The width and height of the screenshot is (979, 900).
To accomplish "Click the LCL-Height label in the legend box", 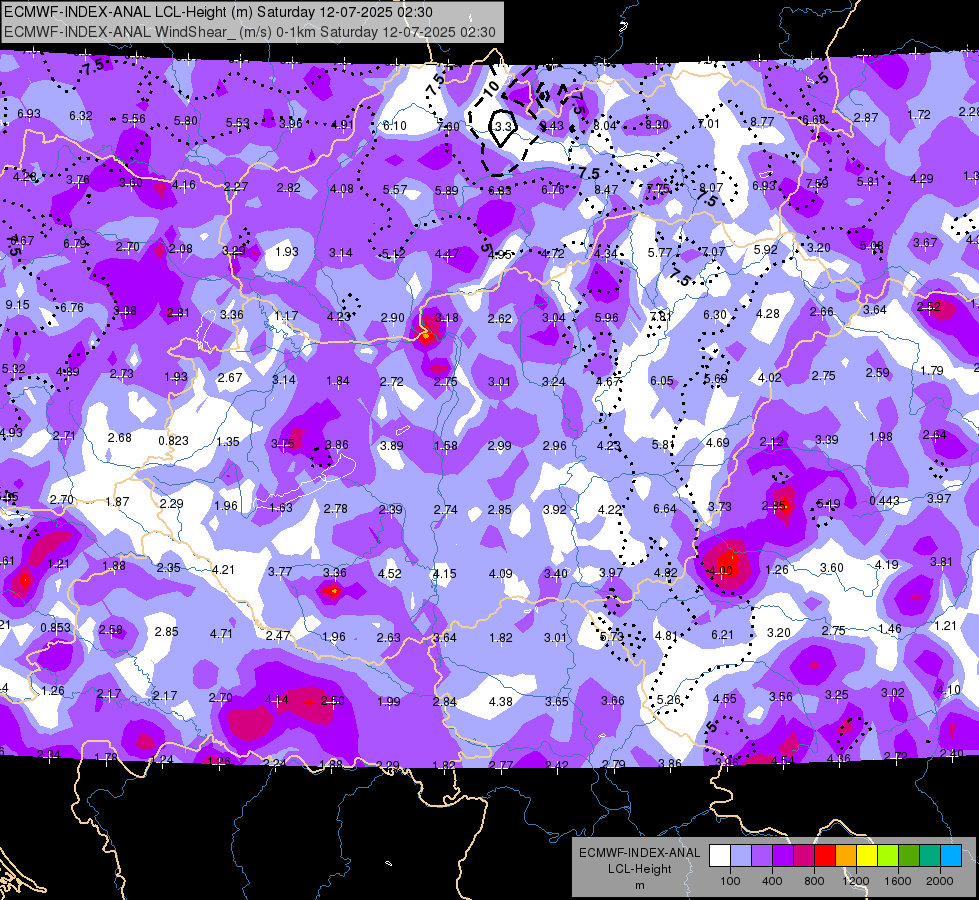I will point(639,869).
